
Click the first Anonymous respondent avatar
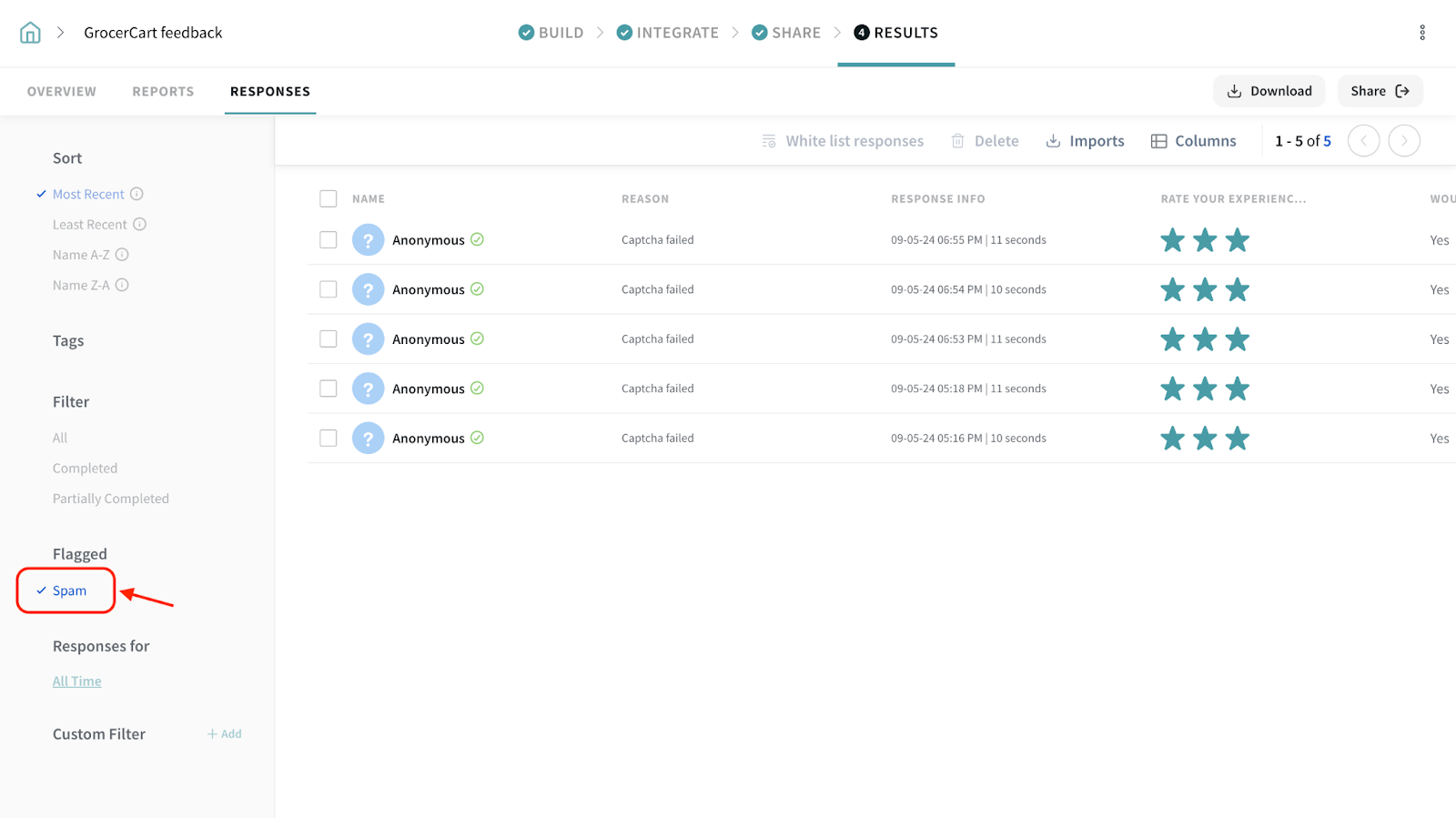(x=368, y=240)
